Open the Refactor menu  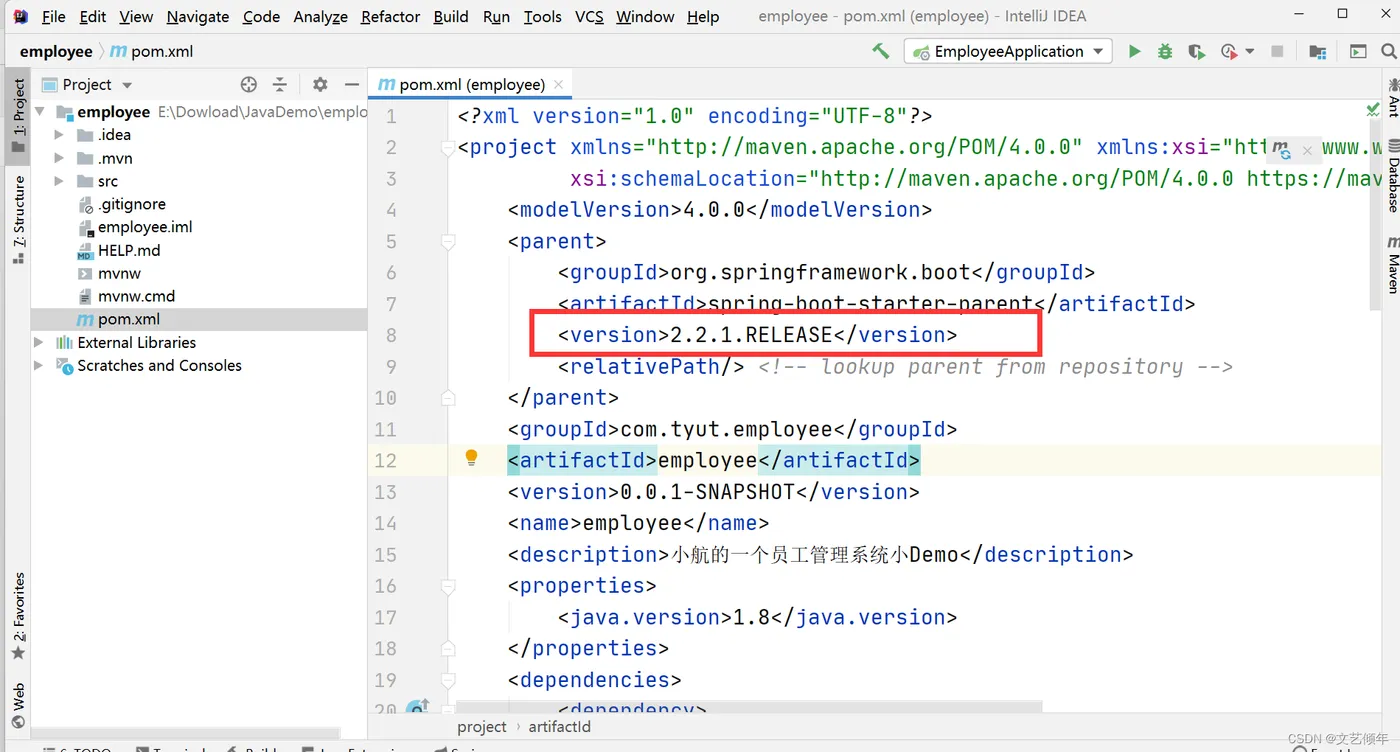(390, 16)
